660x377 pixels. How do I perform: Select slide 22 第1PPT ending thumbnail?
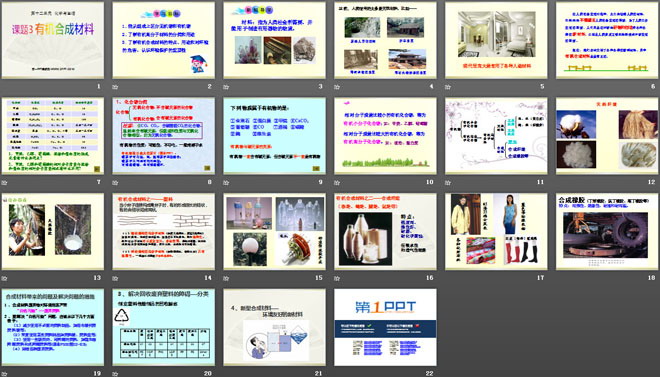pos(385,327)
